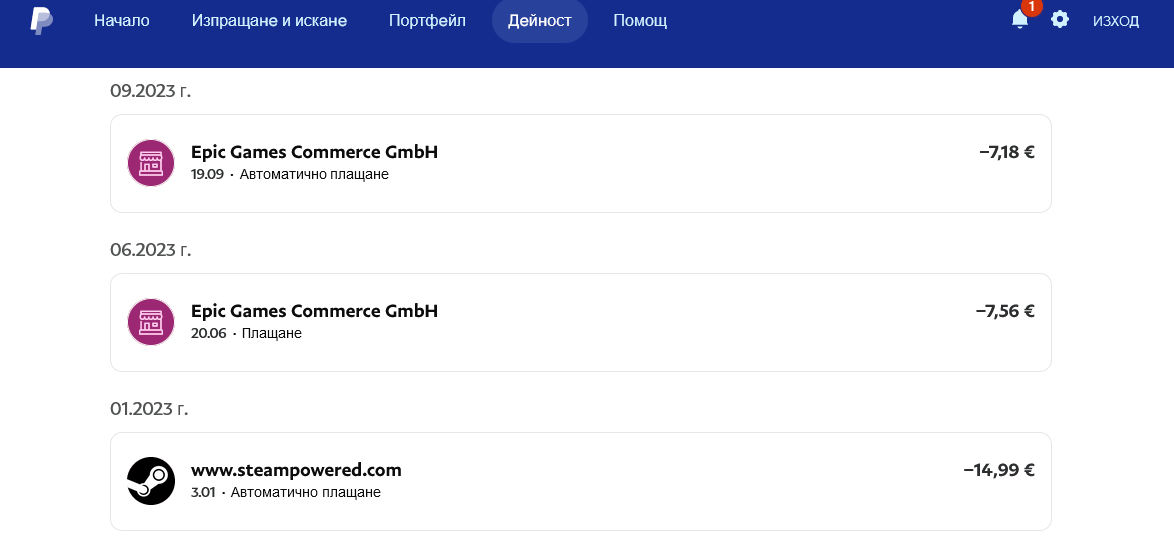Click the store icon of the 19.09 Epic Games payment
This screenshot has height=542, width=1174.
pos(151,163)
